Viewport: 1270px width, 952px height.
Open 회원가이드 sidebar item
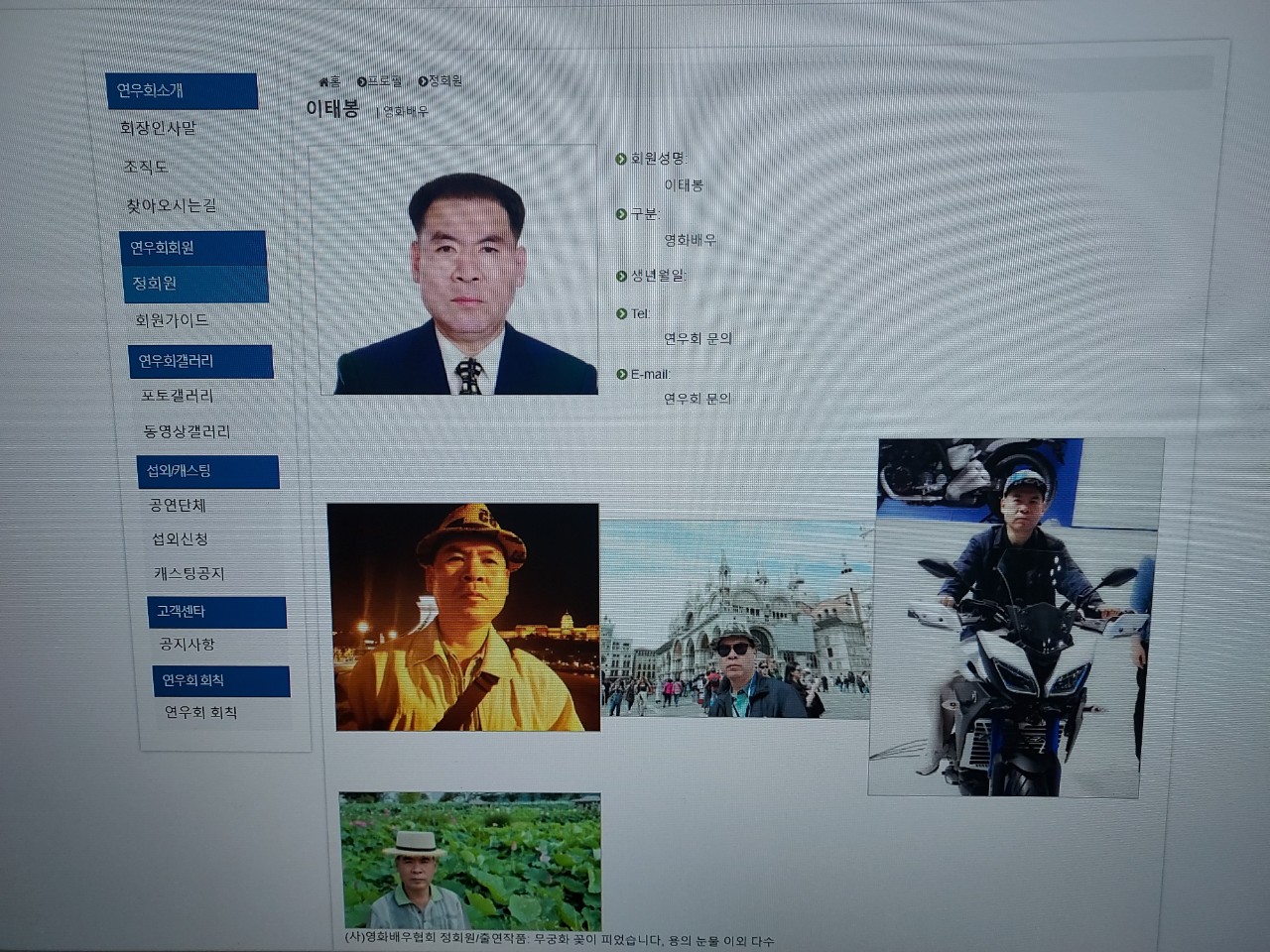173,320
